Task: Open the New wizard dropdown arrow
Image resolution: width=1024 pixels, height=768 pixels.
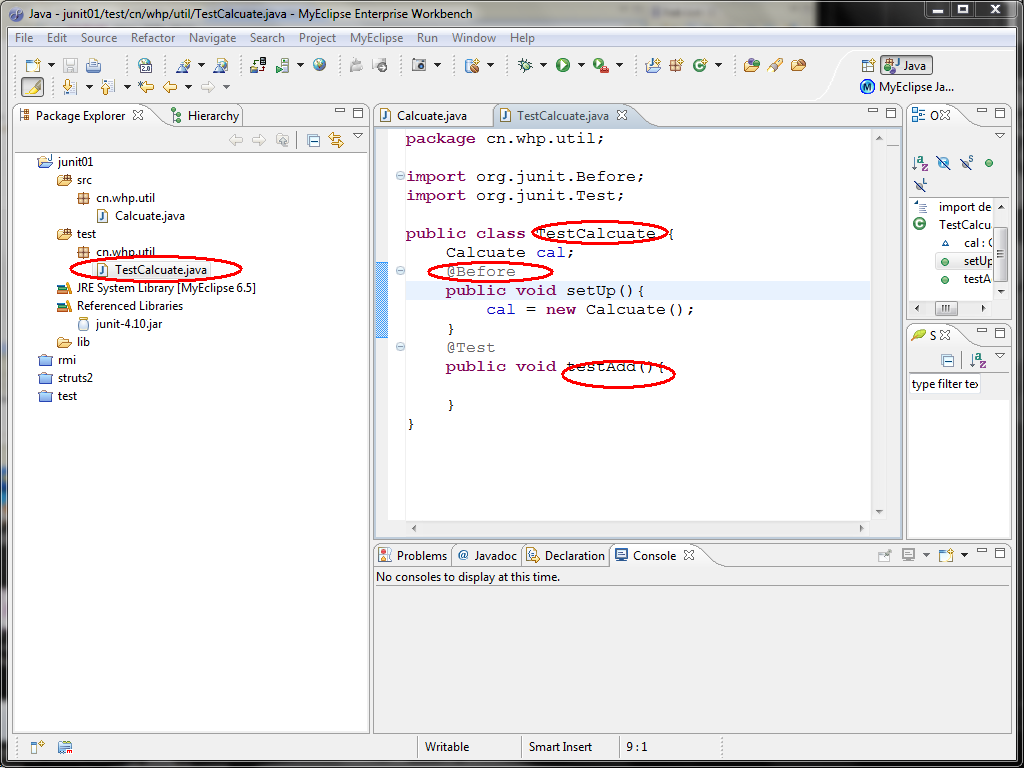Action: [x=51, y=65]
